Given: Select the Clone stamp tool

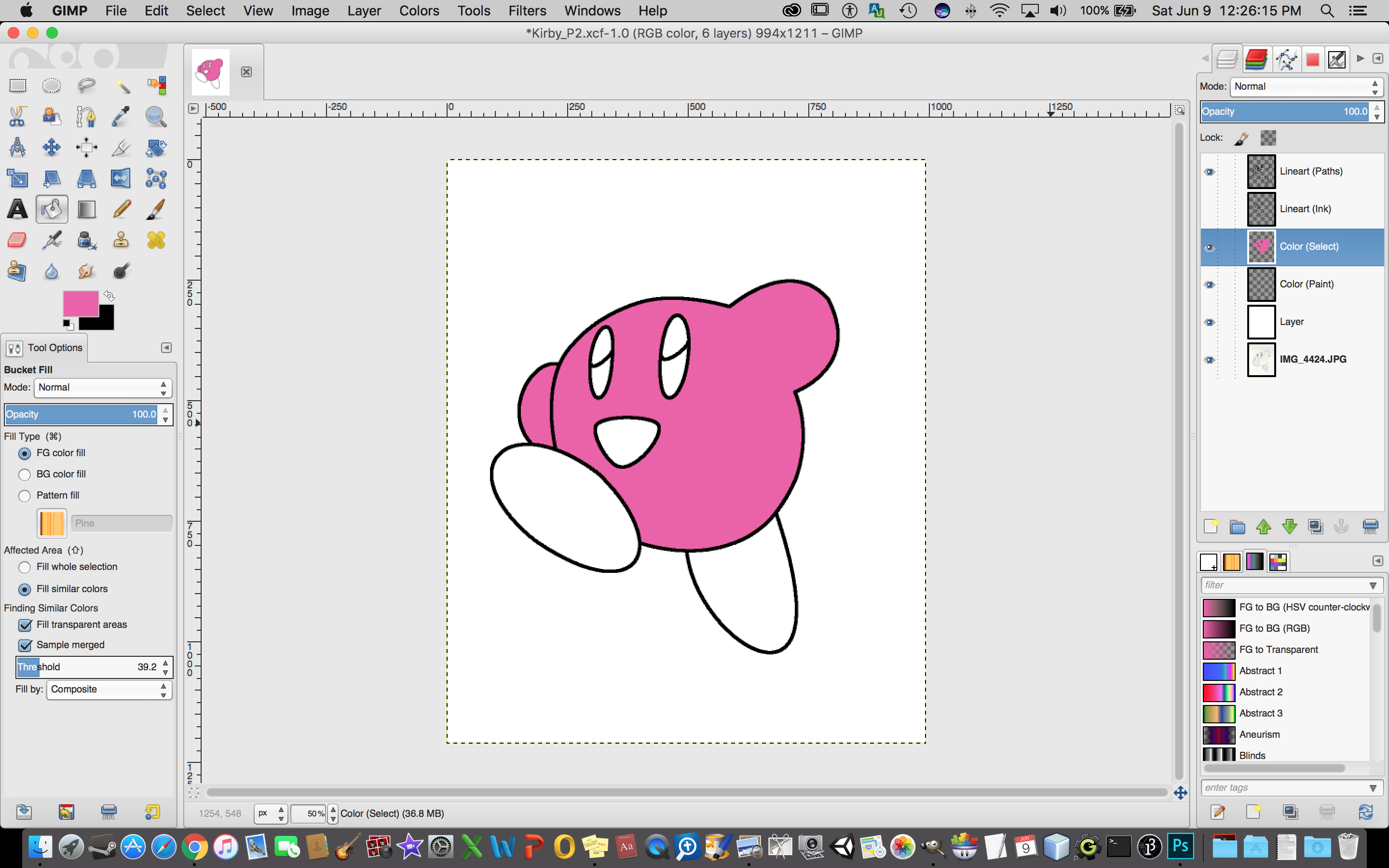Looking at the screenshot, I should [x=121, y=240].
